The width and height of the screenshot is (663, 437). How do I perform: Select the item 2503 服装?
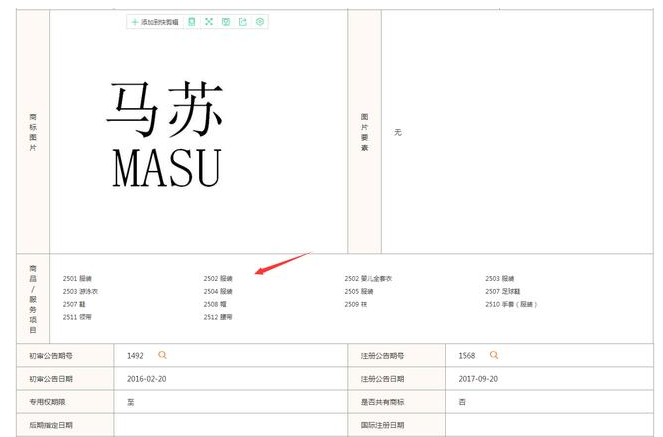click(499, 279)
